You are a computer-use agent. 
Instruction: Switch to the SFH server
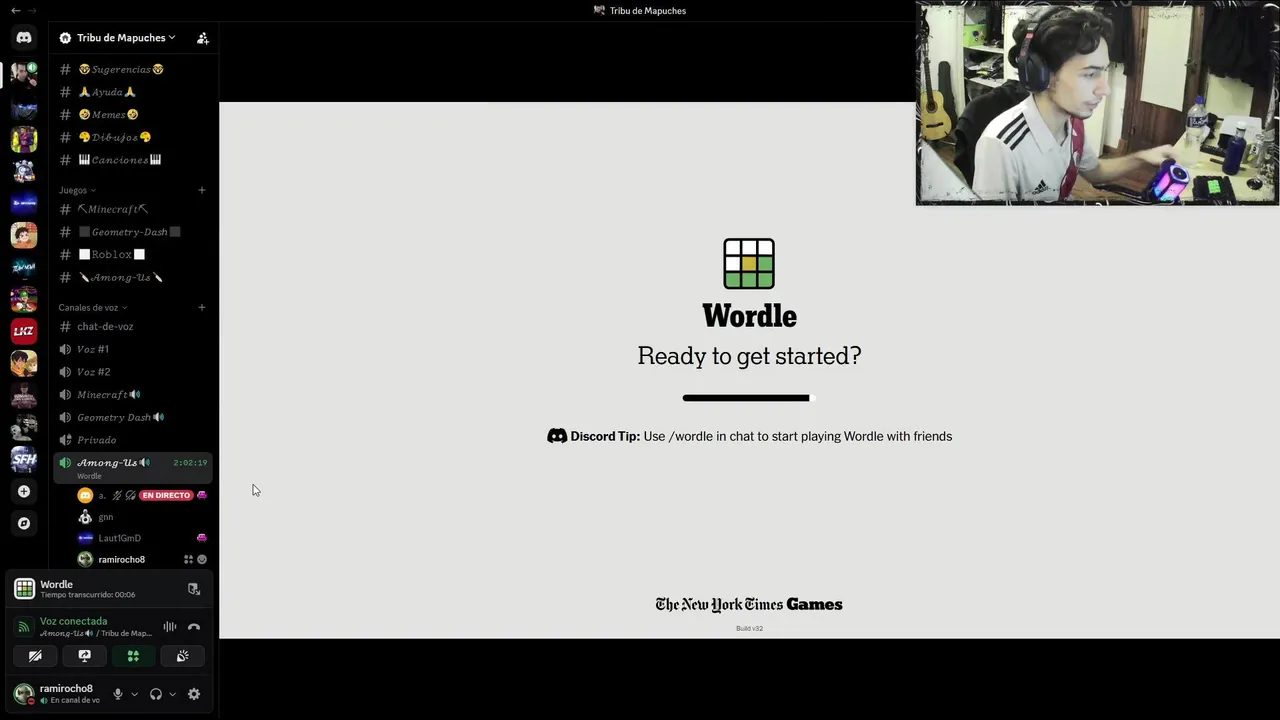point(24,459)
